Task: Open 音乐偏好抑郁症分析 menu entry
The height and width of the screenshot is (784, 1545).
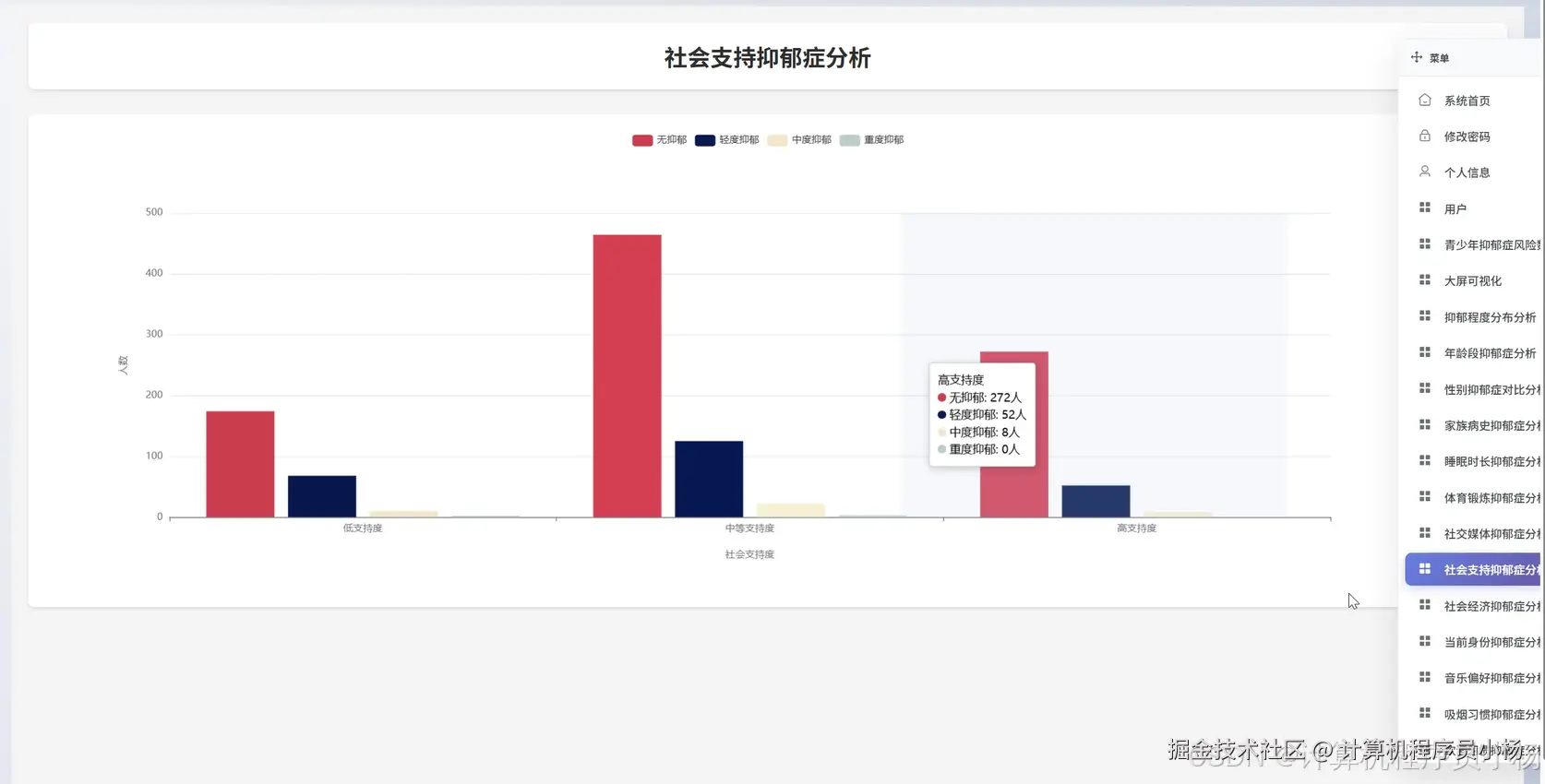Action: (1473, 678)
